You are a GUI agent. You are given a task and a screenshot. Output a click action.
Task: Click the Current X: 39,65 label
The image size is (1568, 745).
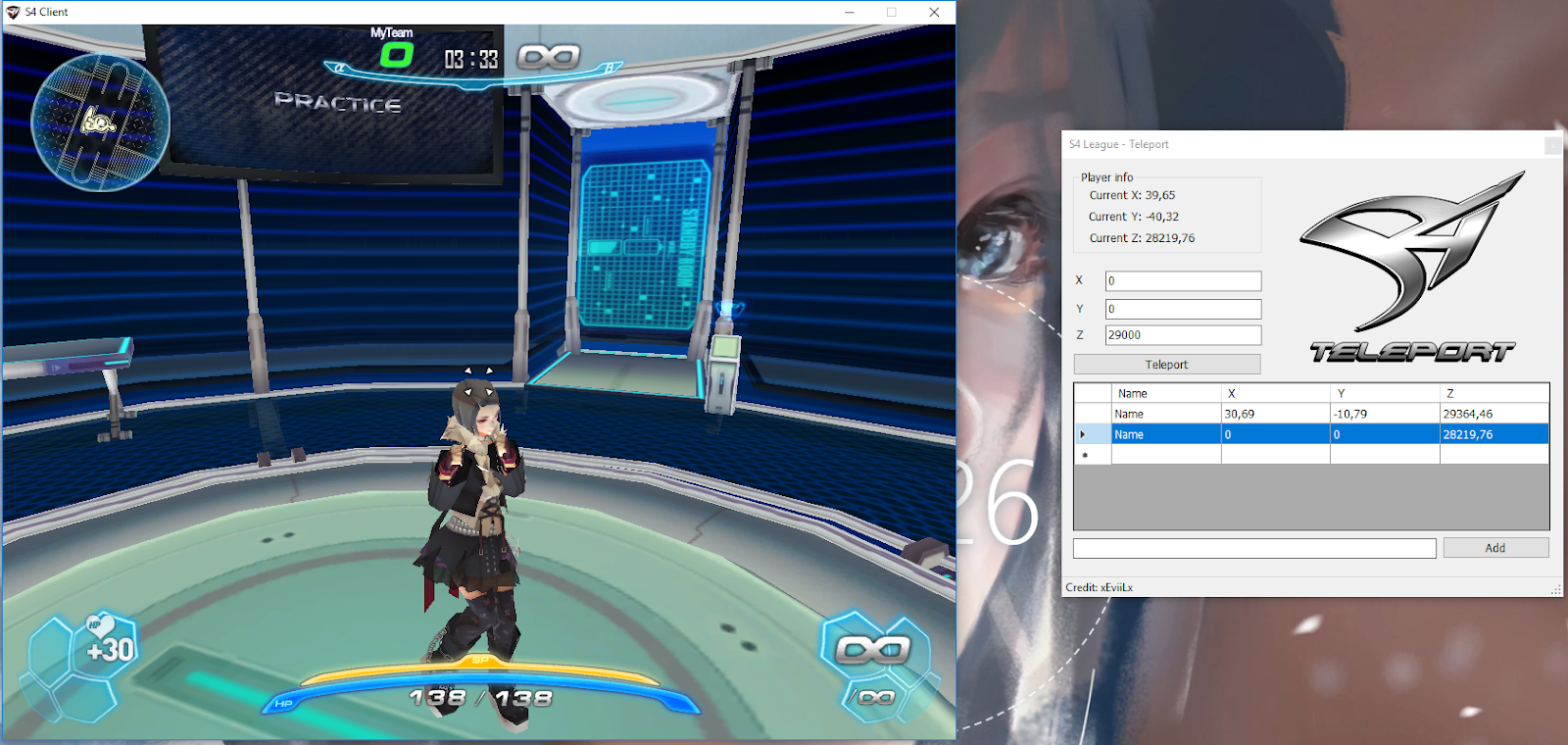[x=1132, y=195]
